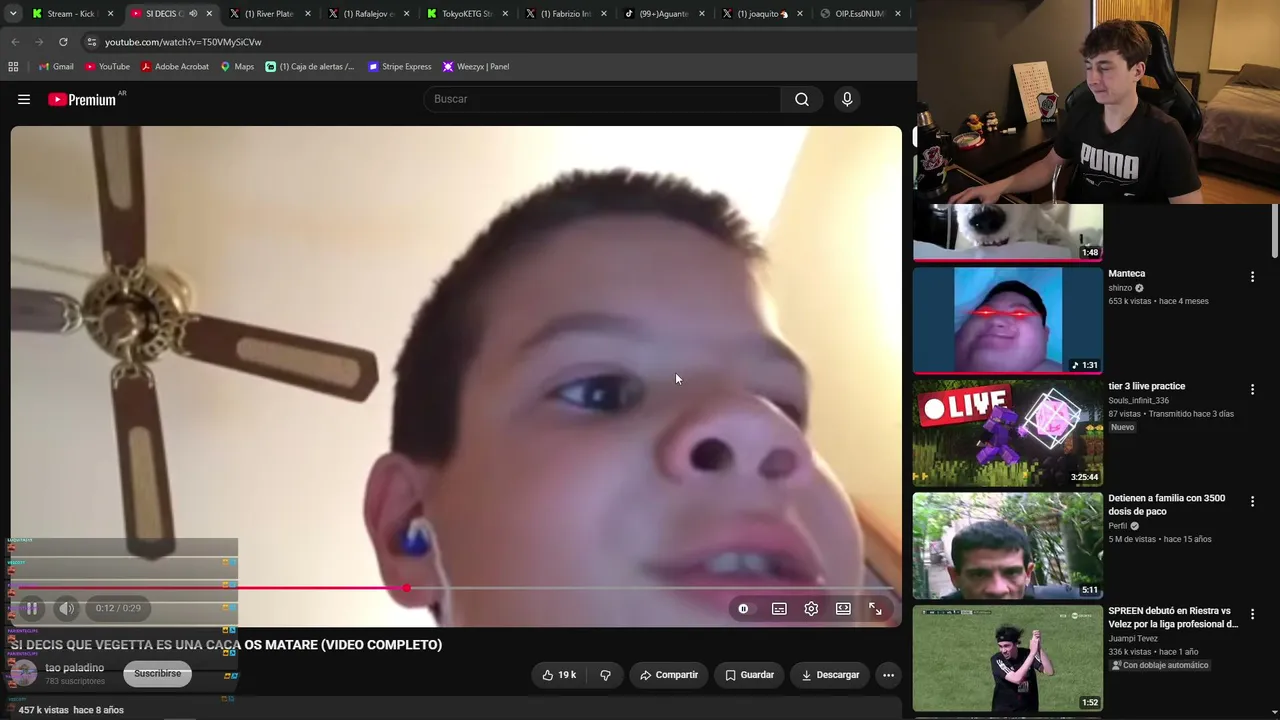Open the Gmail bookmark
Viewport: 1280px width, 720px height.
(56, 67)
